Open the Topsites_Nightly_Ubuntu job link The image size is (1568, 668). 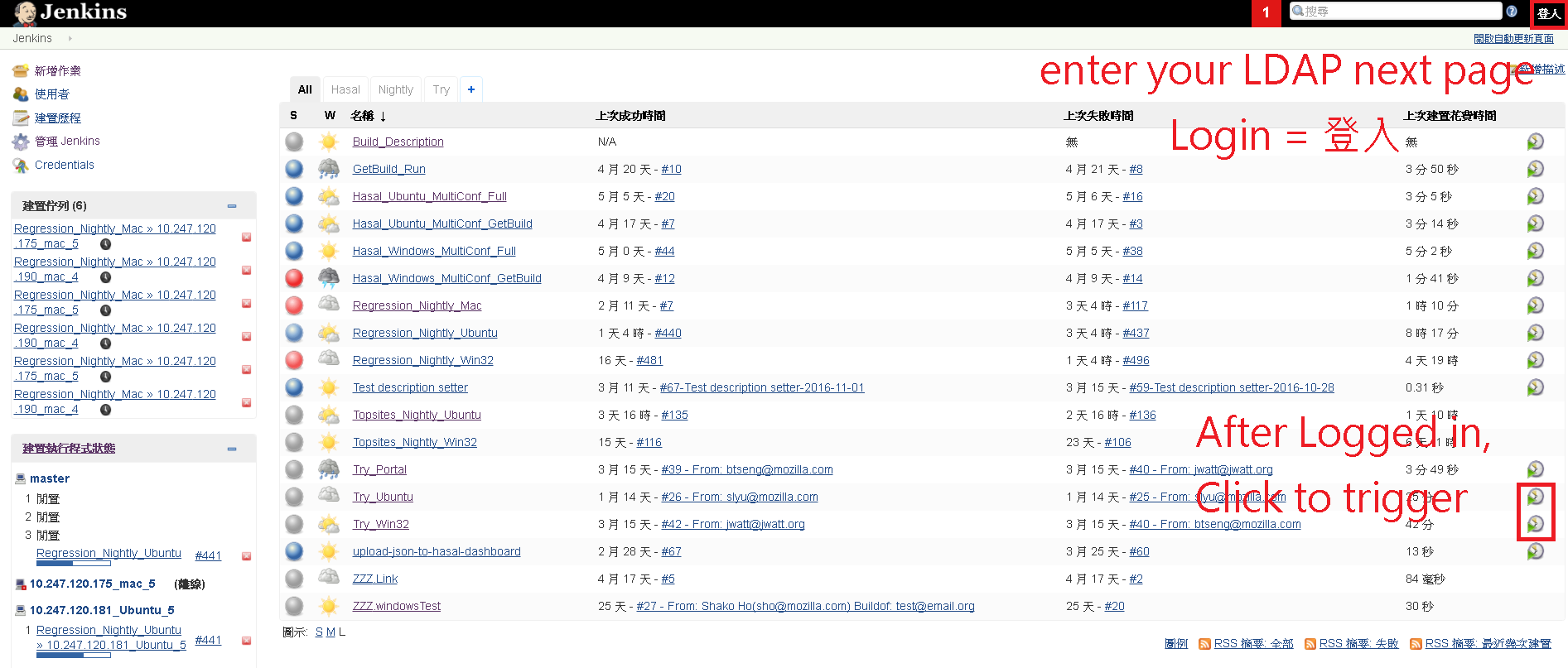click(417, 415)
